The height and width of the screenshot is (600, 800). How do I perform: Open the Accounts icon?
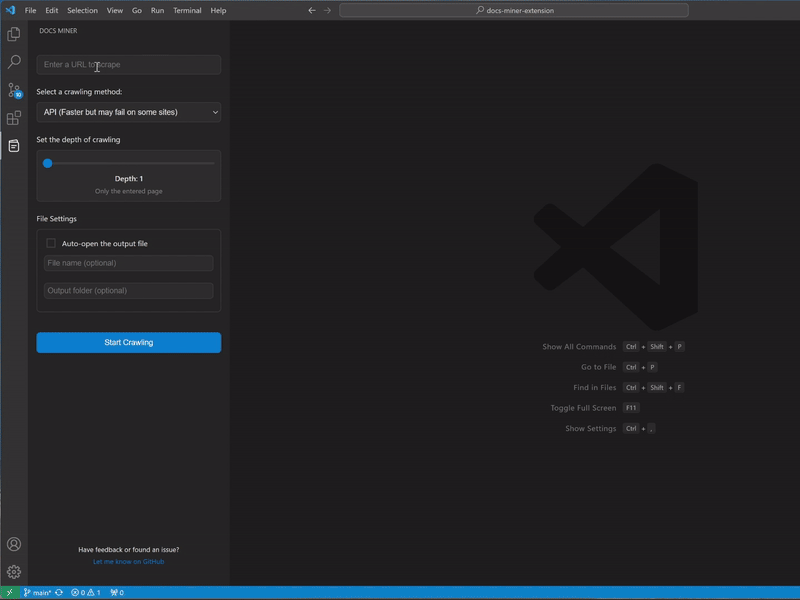coord(14,545)
